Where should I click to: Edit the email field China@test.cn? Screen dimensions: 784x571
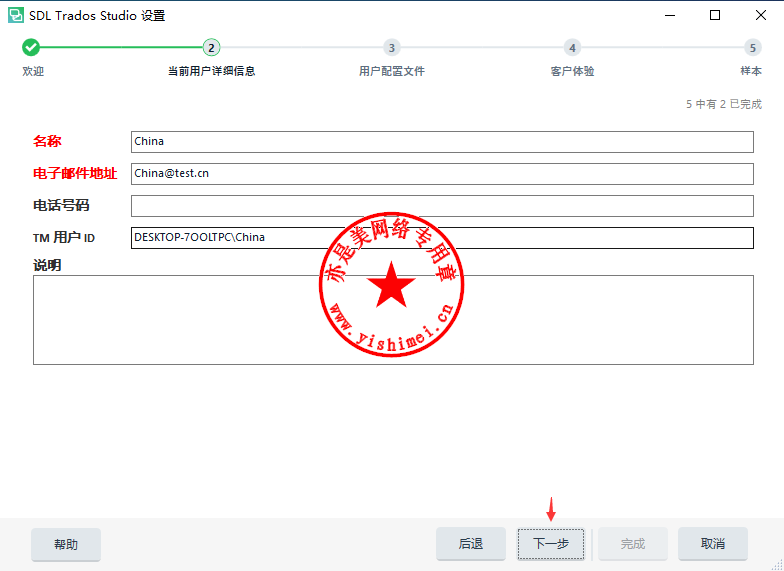[442, 174]
